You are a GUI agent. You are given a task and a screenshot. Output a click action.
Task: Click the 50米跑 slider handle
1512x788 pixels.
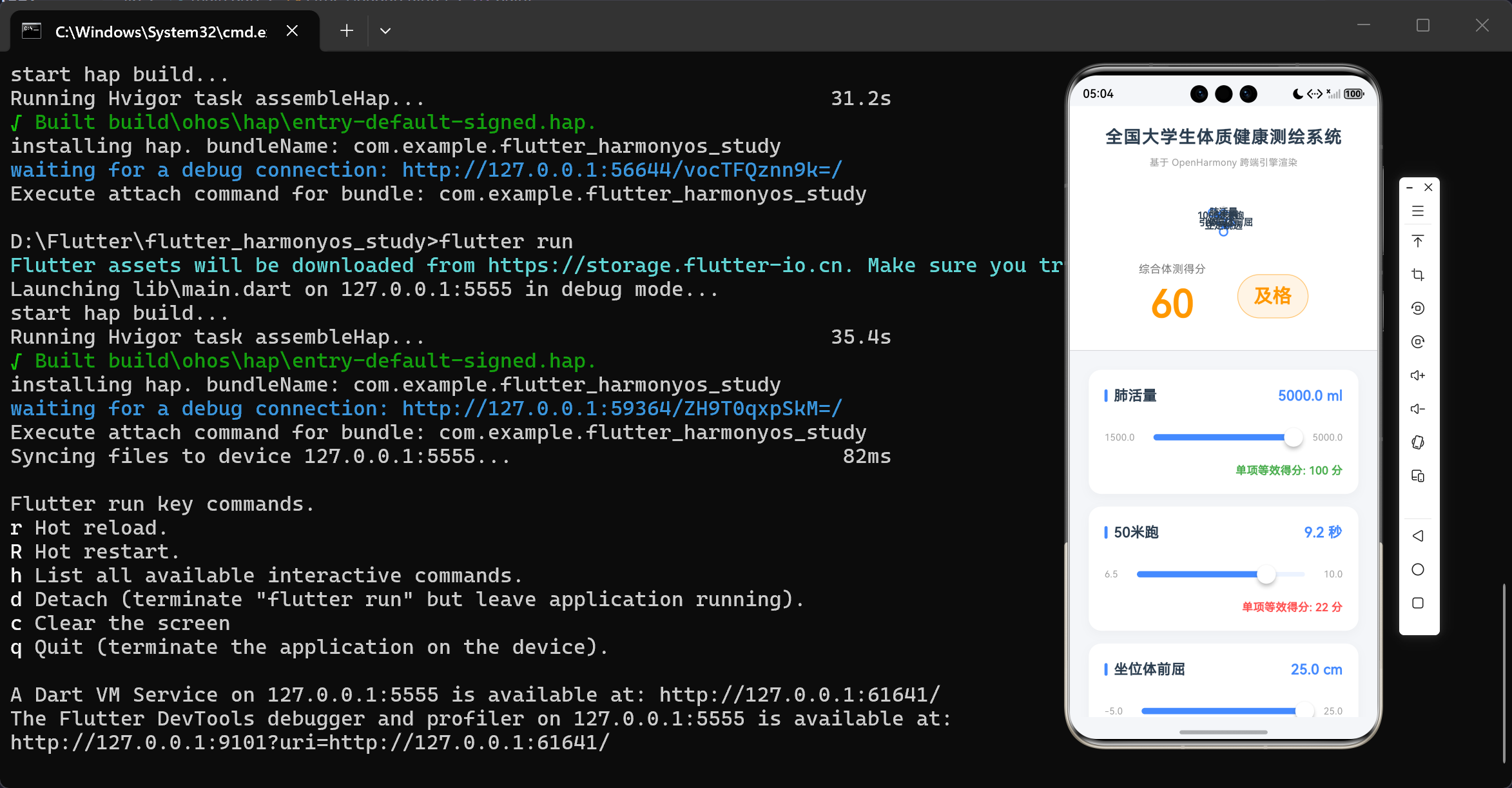[x=1266, y=575]
